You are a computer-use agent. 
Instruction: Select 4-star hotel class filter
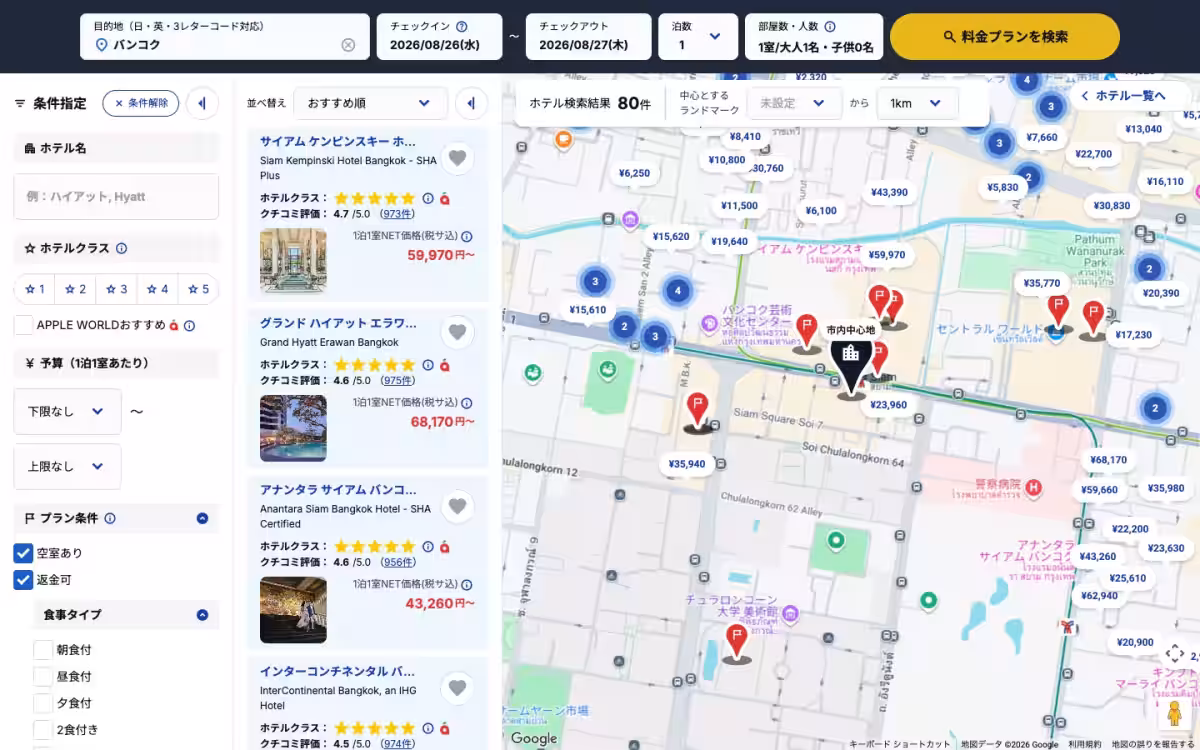tap(157, 289)
